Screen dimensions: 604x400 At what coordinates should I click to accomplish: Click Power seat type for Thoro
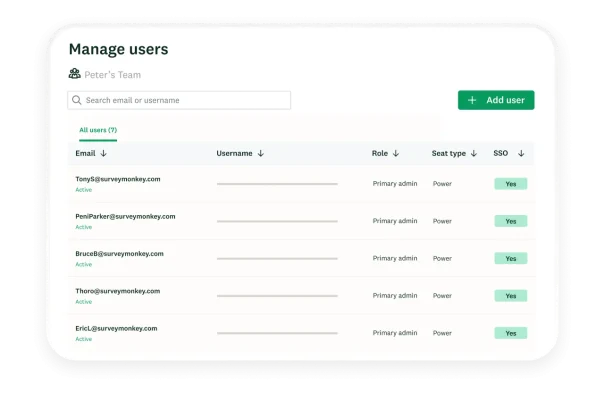(x=442, y=296)
